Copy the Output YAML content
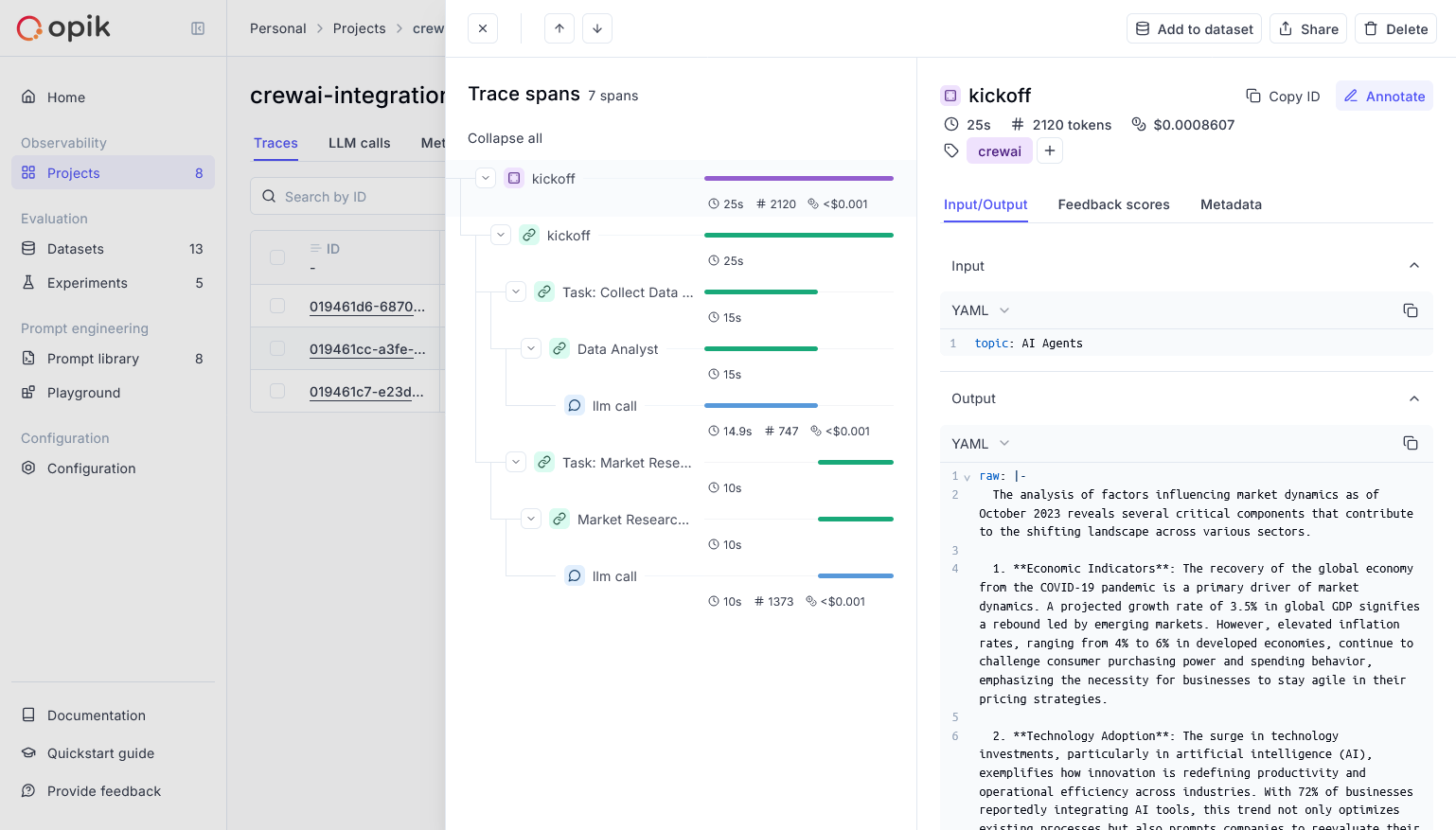1456x830 pixels. [x=1410, y=443]
